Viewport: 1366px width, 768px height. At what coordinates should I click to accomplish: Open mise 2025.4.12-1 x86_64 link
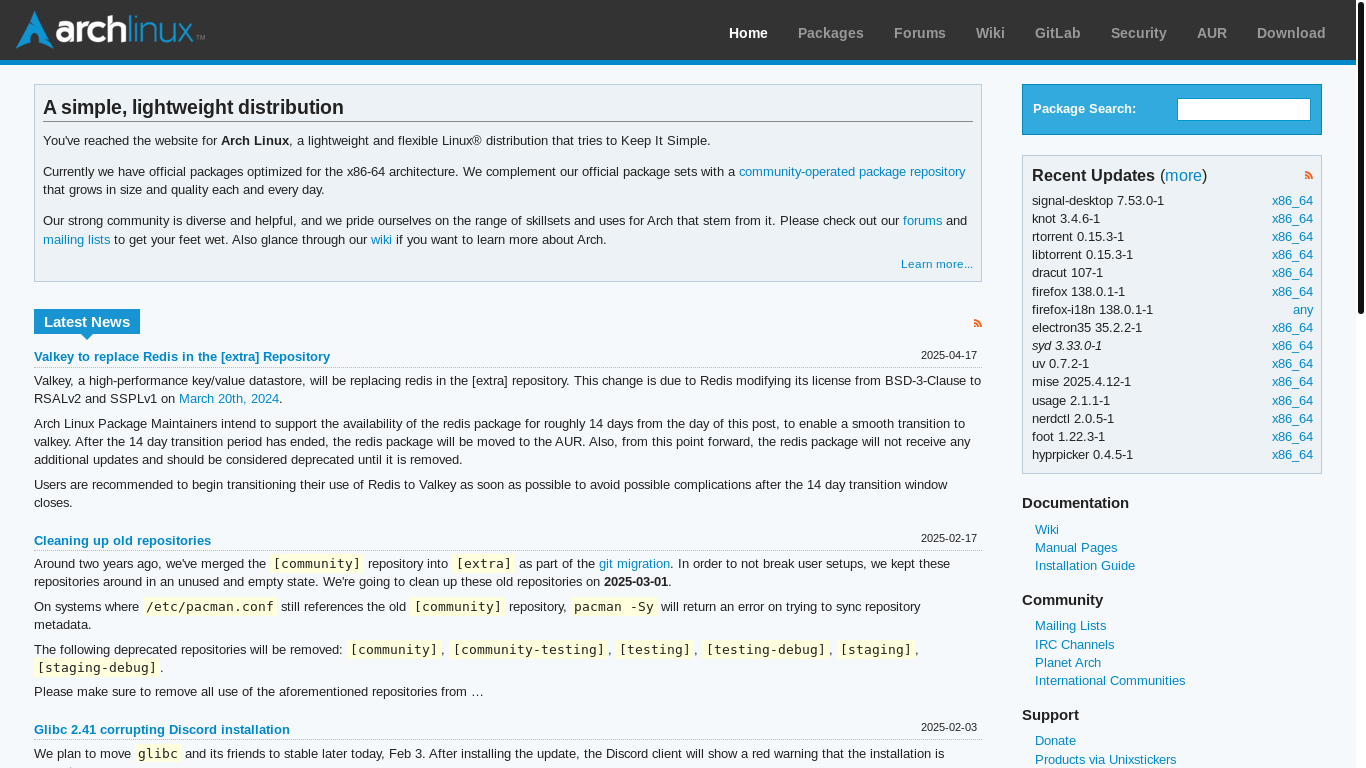pyautogui.click(x=1292, y=382)
